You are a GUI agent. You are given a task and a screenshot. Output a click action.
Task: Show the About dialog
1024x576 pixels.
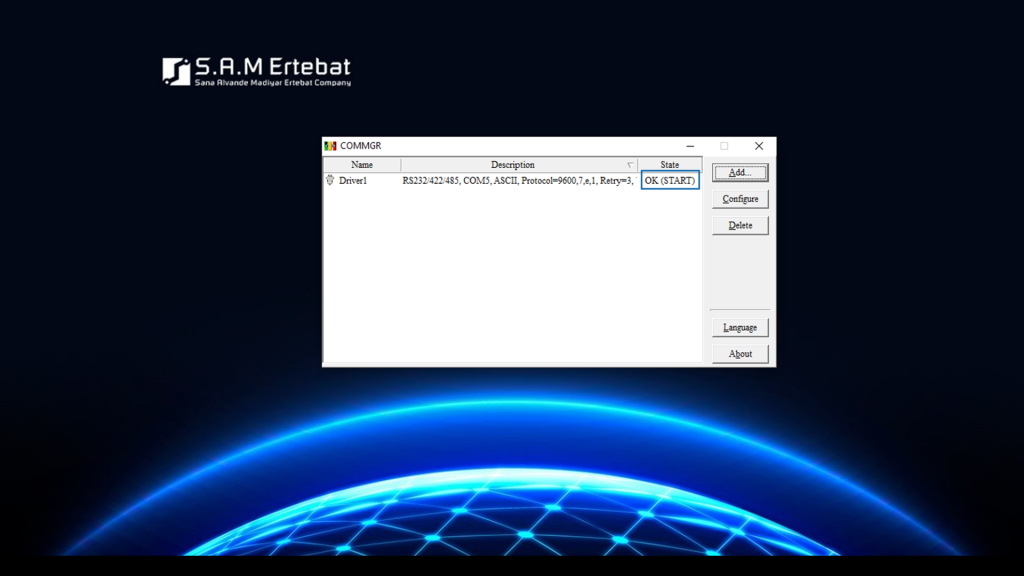[740, 353]
